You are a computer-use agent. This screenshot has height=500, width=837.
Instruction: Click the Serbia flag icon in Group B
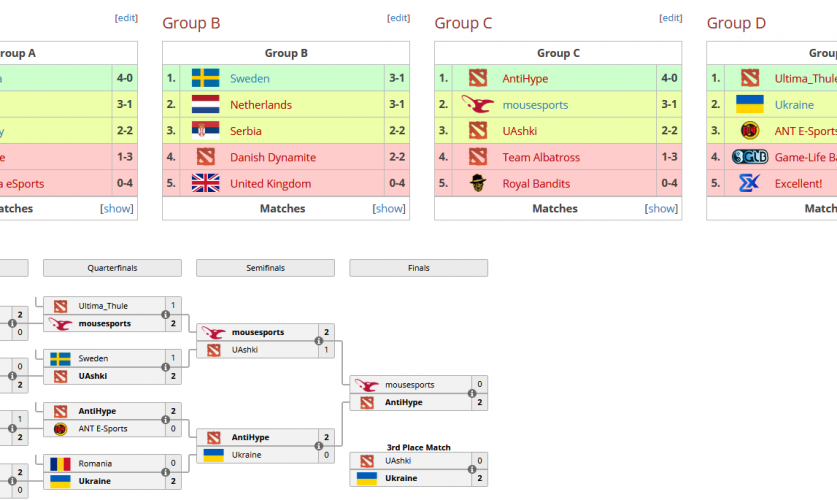coord(205,130)
